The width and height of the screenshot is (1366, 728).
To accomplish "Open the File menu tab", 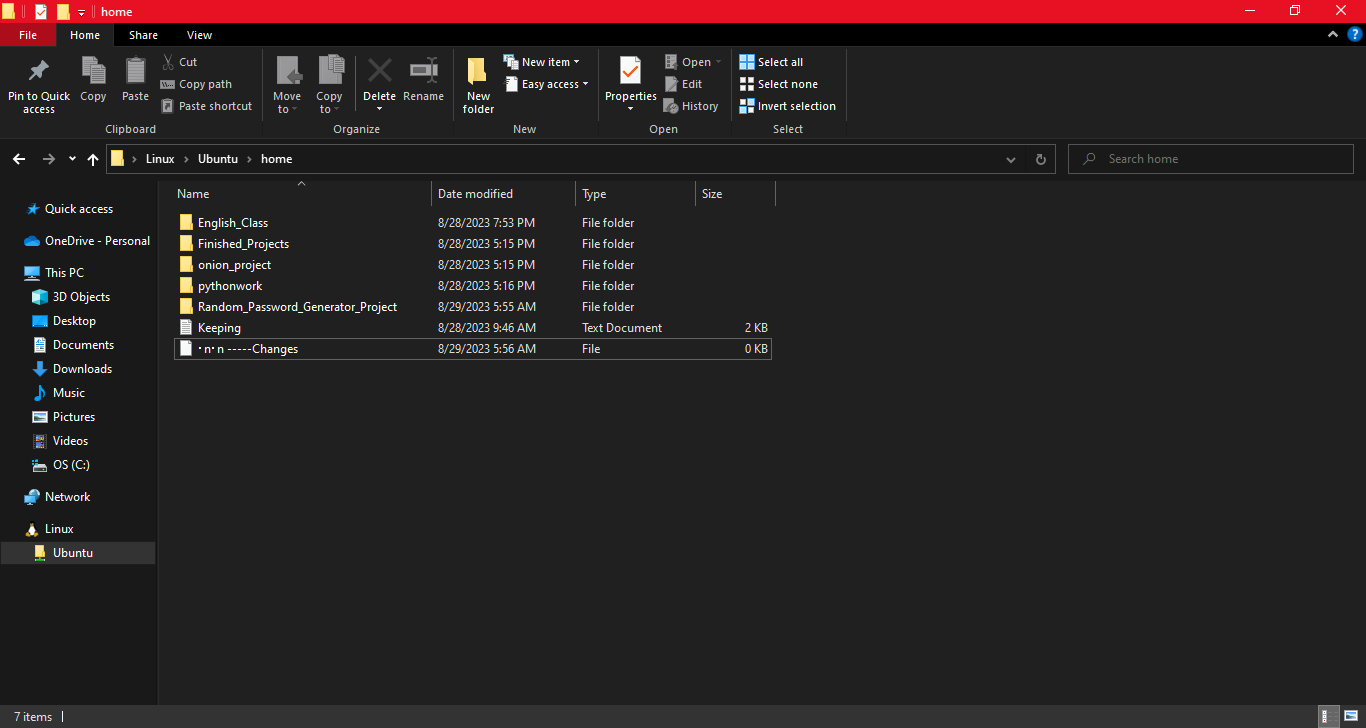I will tap(28, 35).
